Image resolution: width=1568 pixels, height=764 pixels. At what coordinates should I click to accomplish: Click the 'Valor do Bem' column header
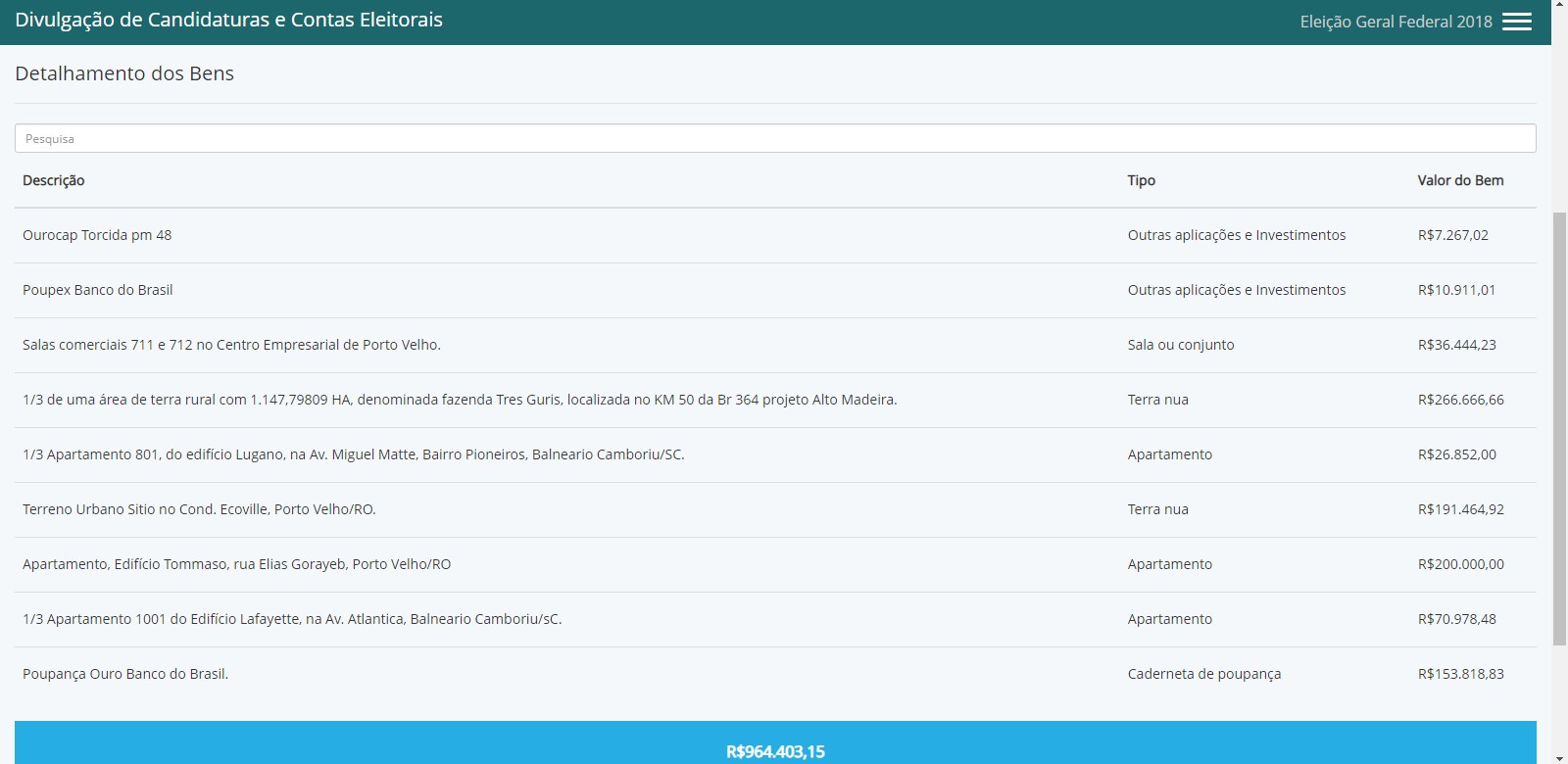(x=1459, y=180)
